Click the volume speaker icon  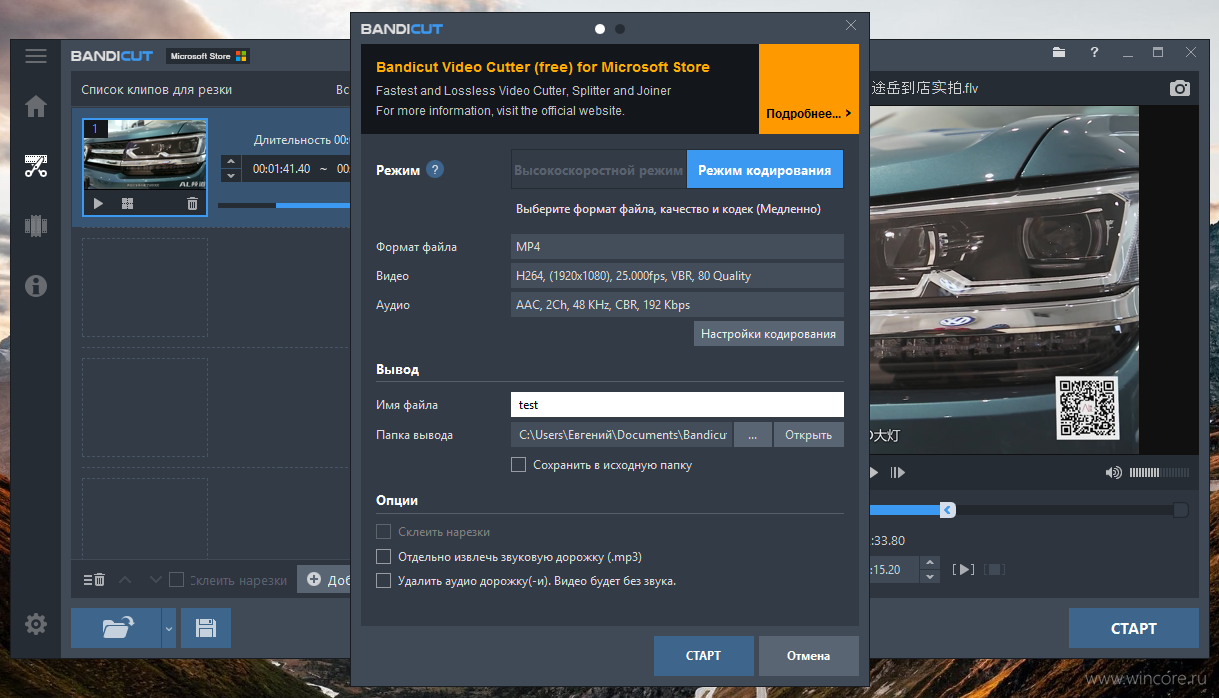[1114, 472]
